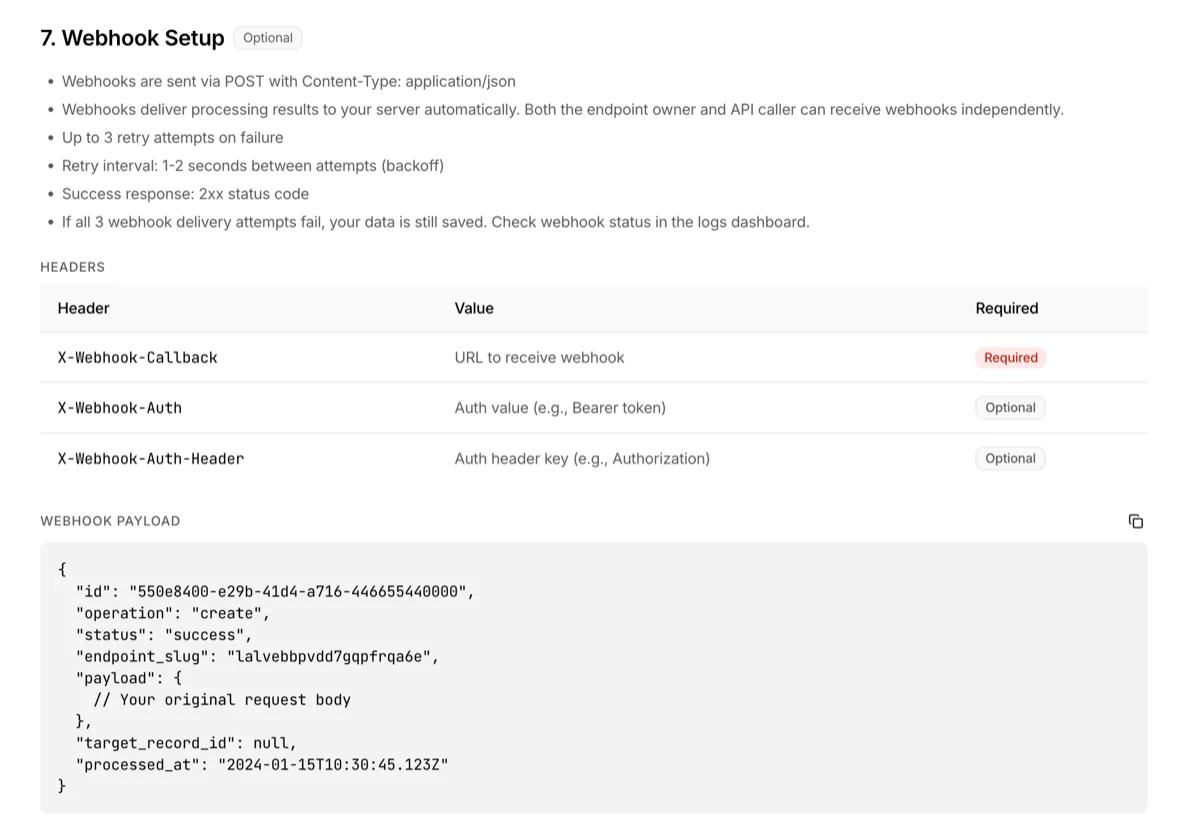1200x838 pixels.
Task: Click the Optional badge beside Webhook Setup heading
Action: [267, 37]
